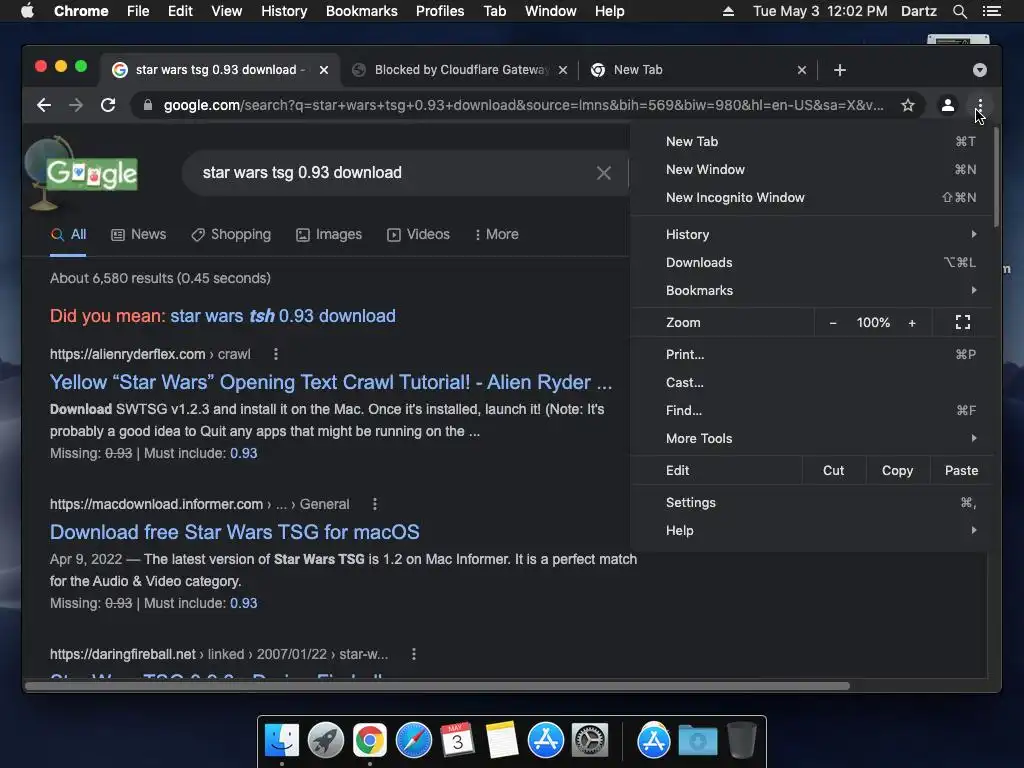This screenshot has width=1024, height=768.
Task: Choose New Incognito Window menu item
Action: click(x=812, y=198)
